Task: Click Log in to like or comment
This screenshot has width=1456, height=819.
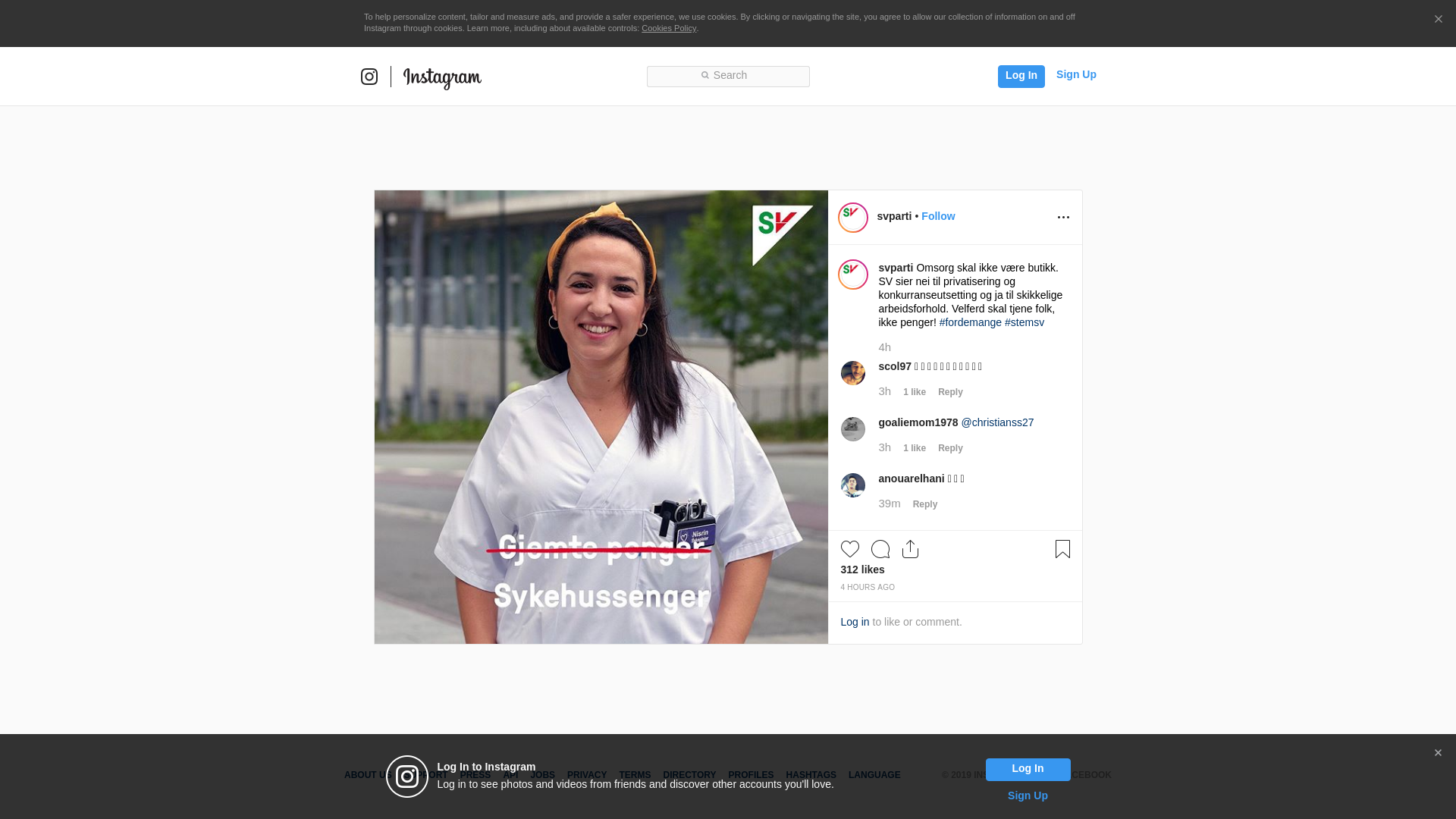Action: [855, 622]
